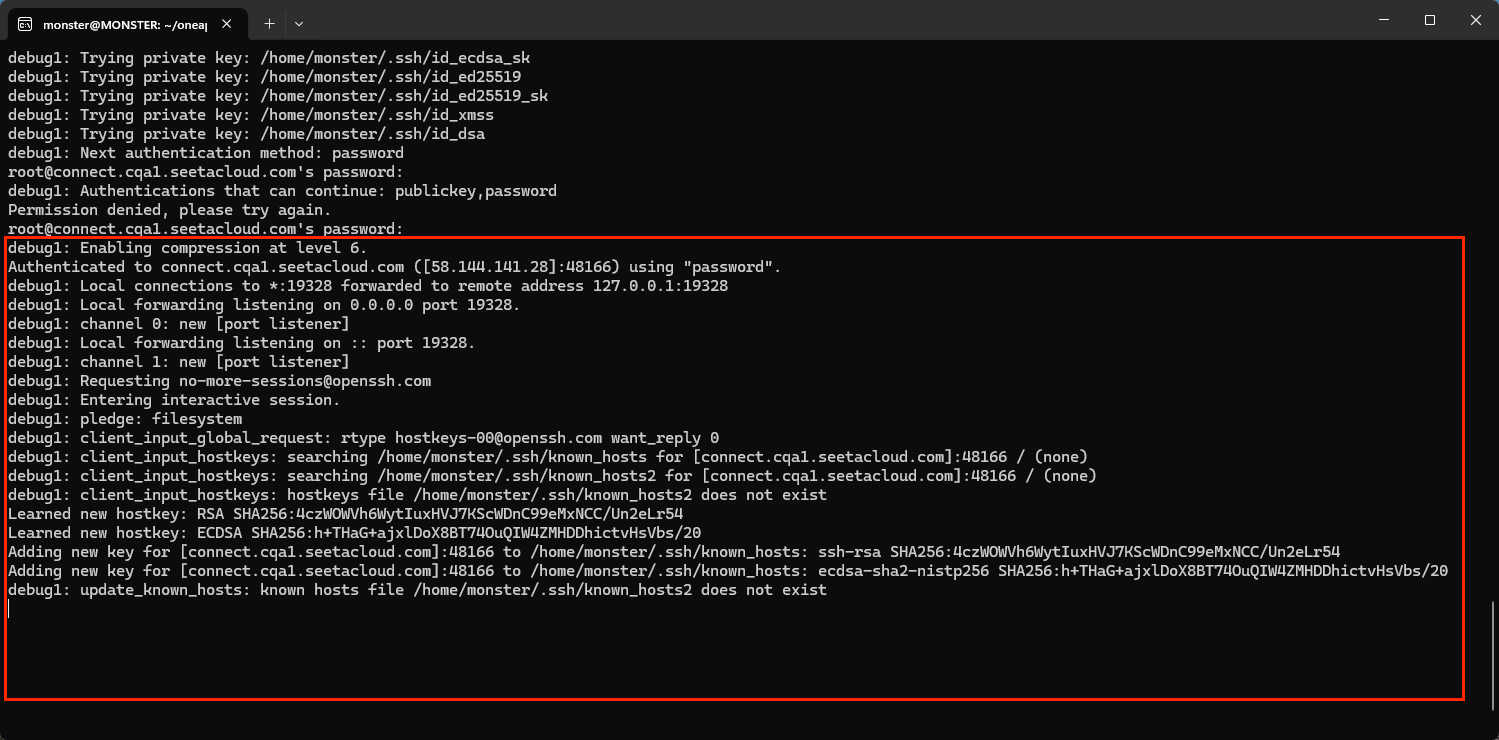Click the empty title bar area
The height and width of the screenshot is (740, 1499).
[x=800, y=20]
